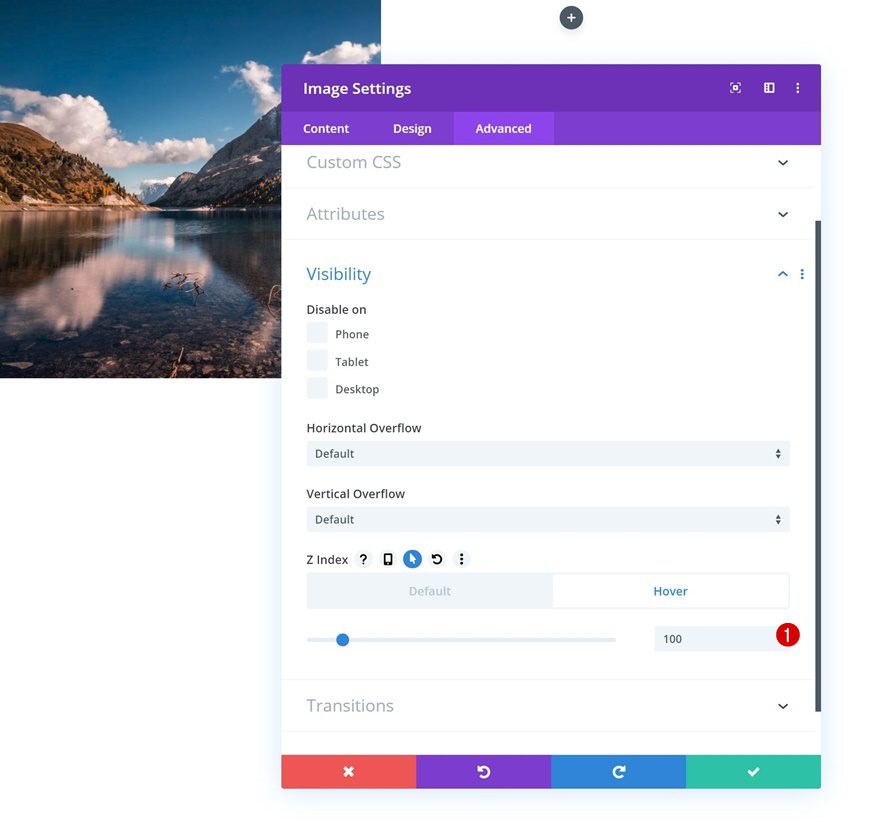Select the Default Z Index state
The width and height of the screenshot is (880, 827).
click(x=429, y=591)
